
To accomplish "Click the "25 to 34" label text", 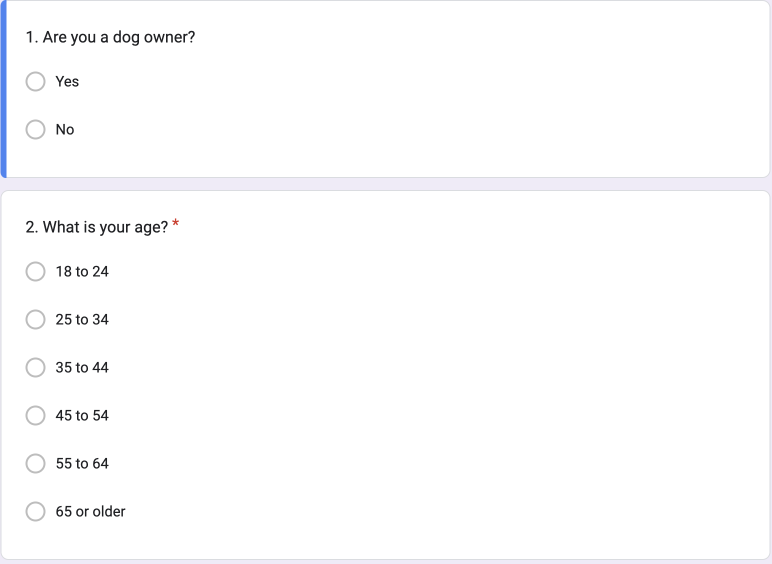I will tap(82, 320).
